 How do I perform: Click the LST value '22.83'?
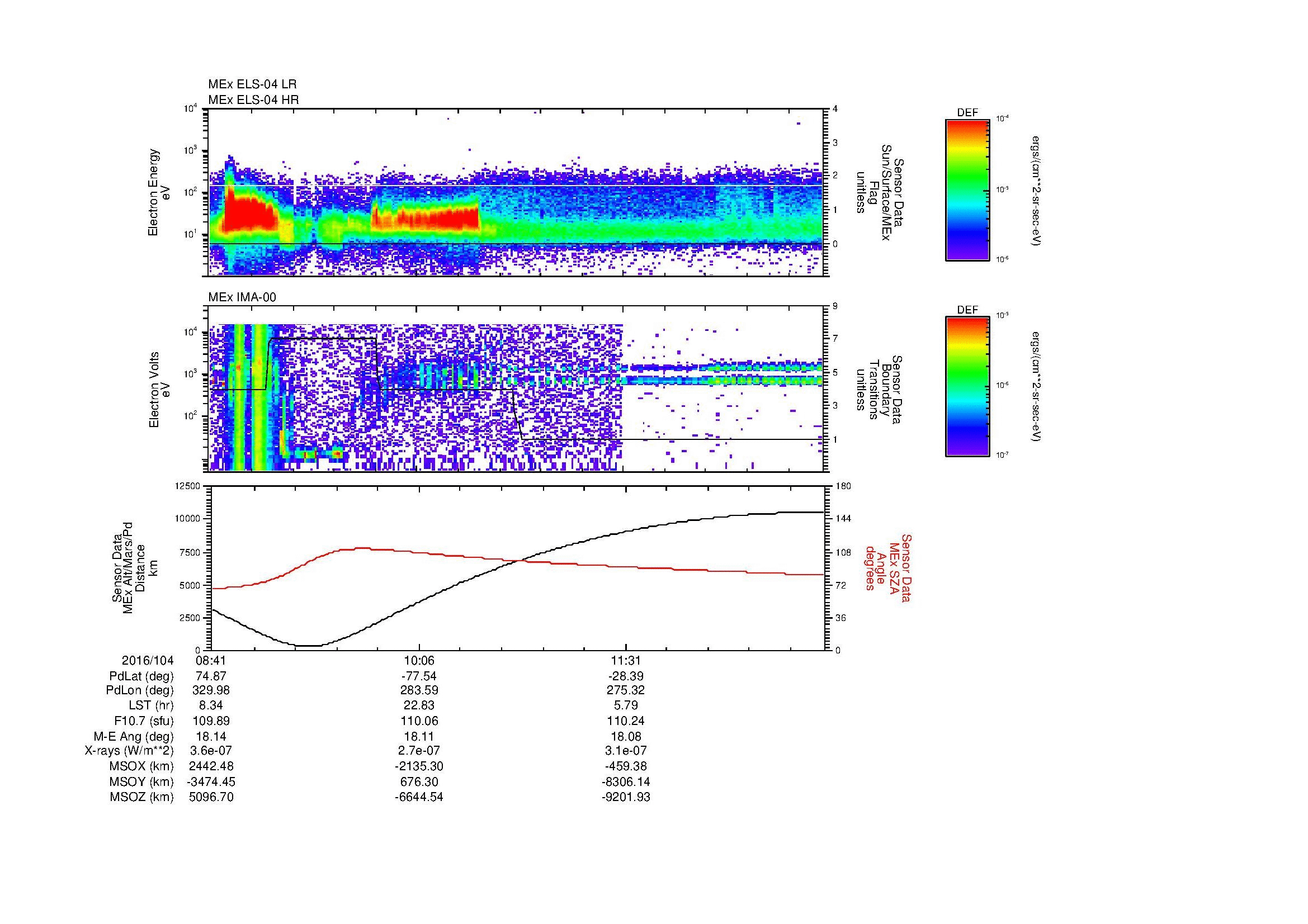(x=419, y=707)
